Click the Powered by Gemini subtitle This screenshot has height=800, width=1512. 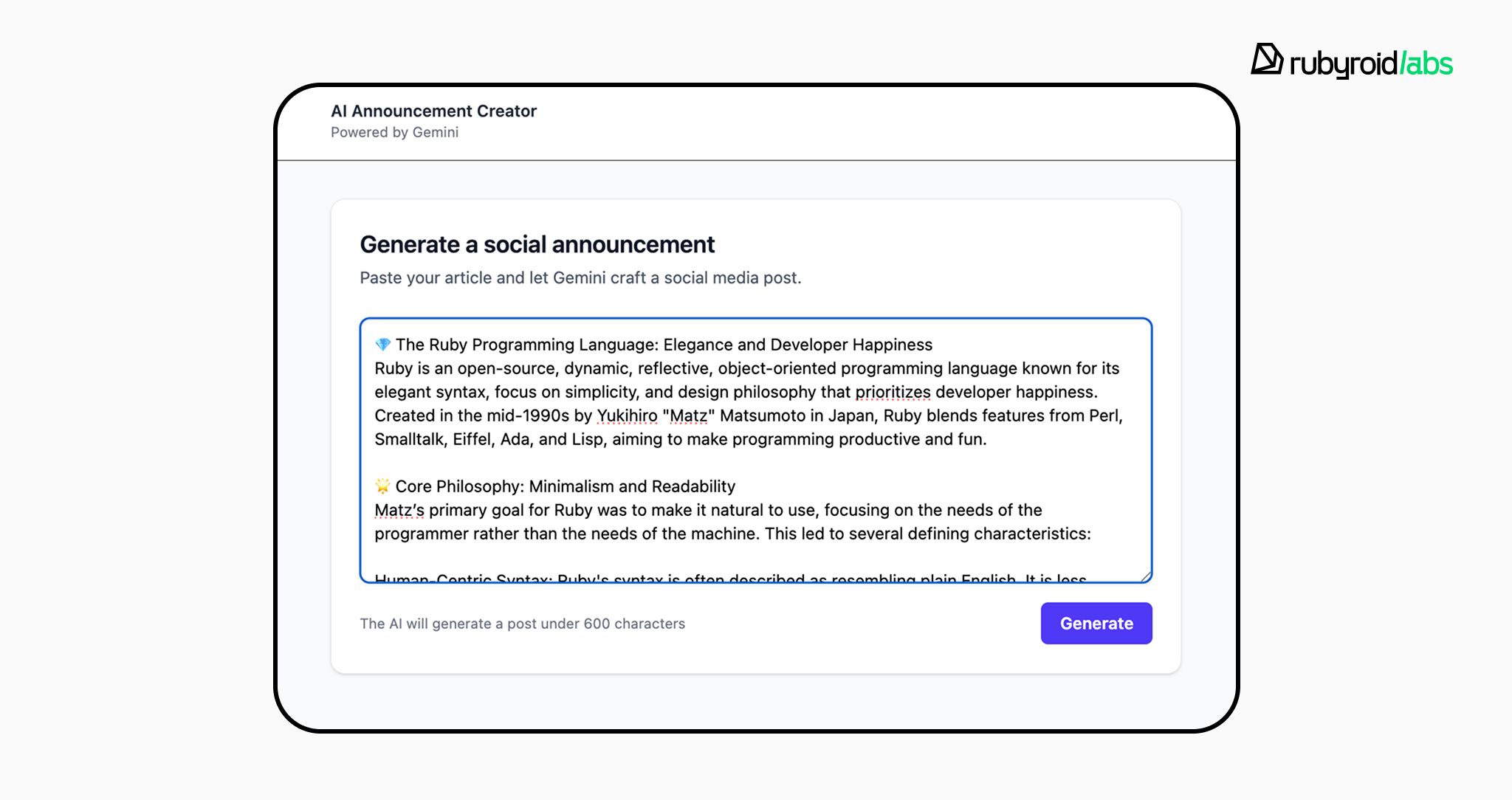point(394,132)
